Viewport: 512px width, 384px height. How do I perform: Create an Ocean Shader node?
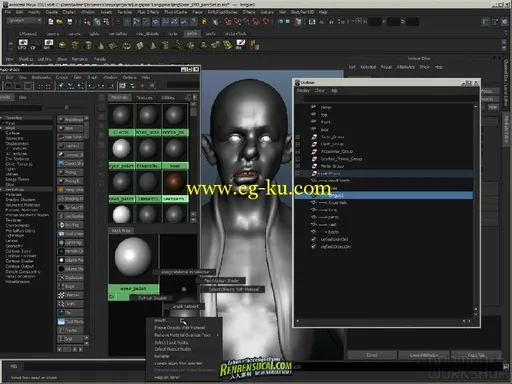(70, 164)
